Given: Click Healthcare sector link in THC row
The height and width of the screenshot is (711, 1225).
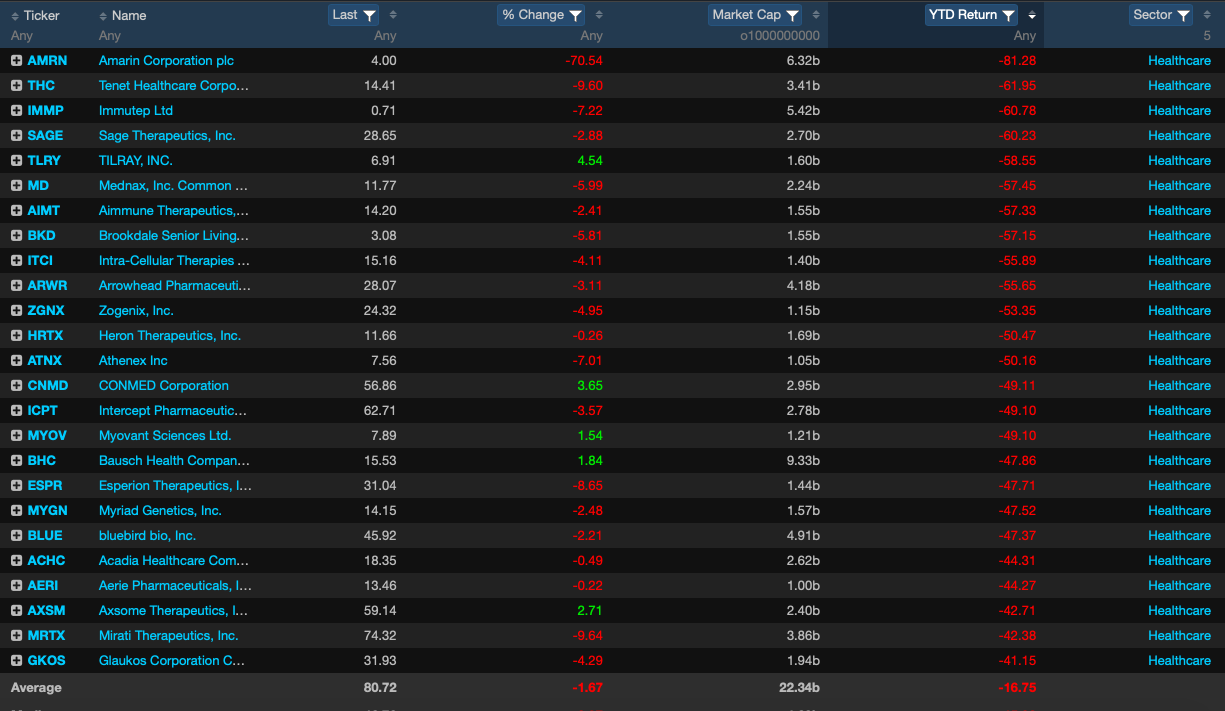Looking at the screenshot, I should [x=1179, y=86].
